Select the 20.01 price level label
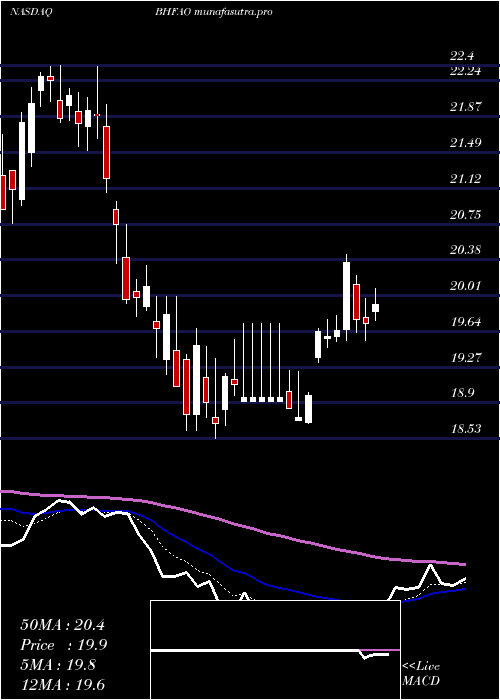This screenshot has height=700, width=500. pos(466,286)
